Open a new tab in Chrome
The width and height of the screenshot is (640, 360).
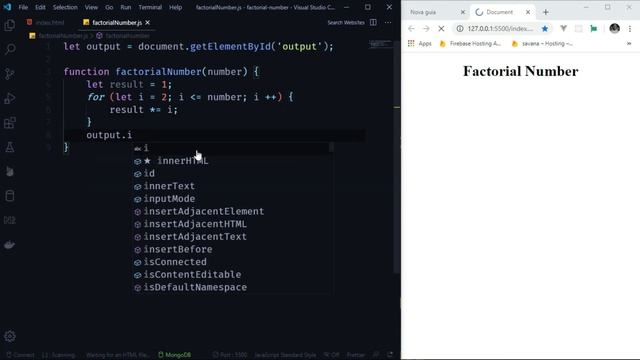pyautogui.click(x=546, y=12)
